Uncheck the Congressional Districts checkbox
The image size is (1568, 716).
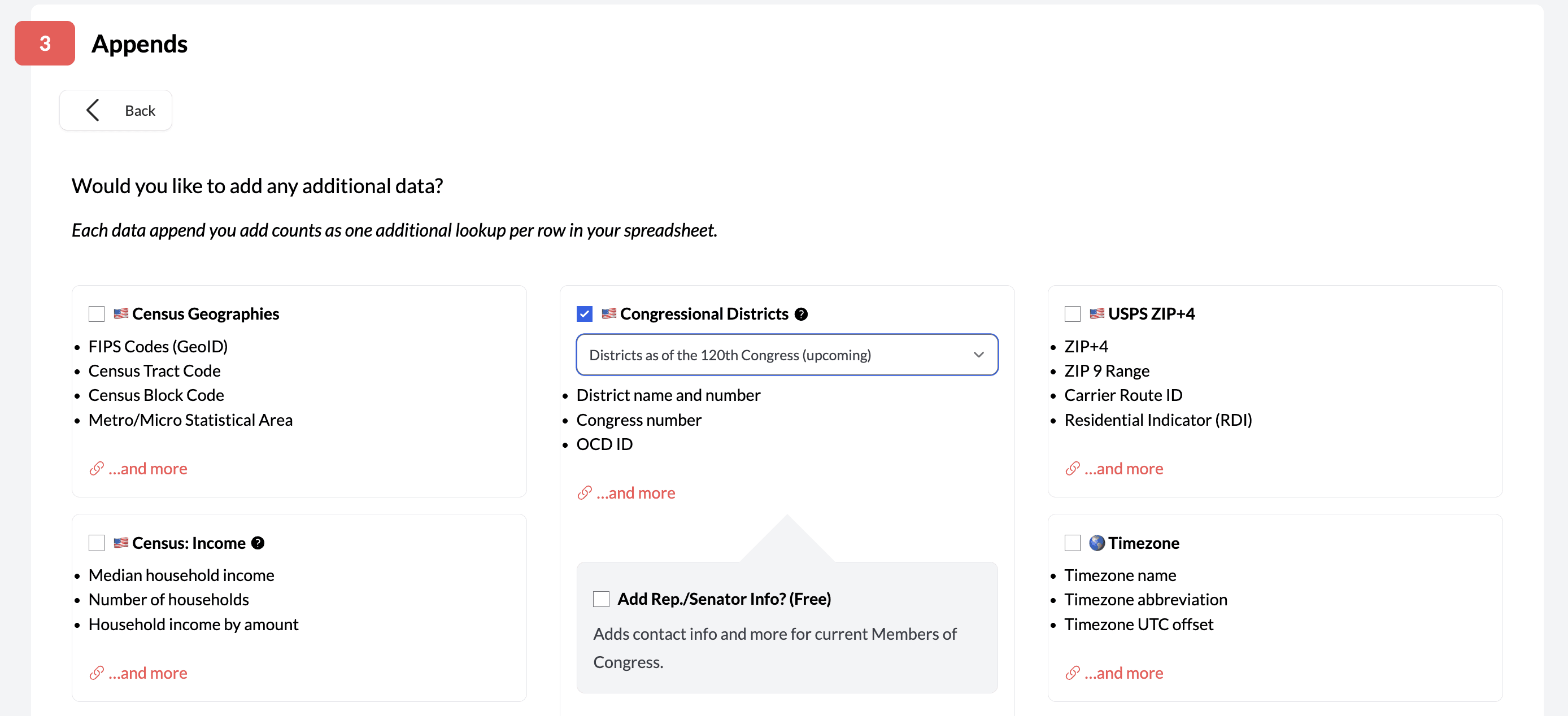pyautogui.click(x=585, y=314)
